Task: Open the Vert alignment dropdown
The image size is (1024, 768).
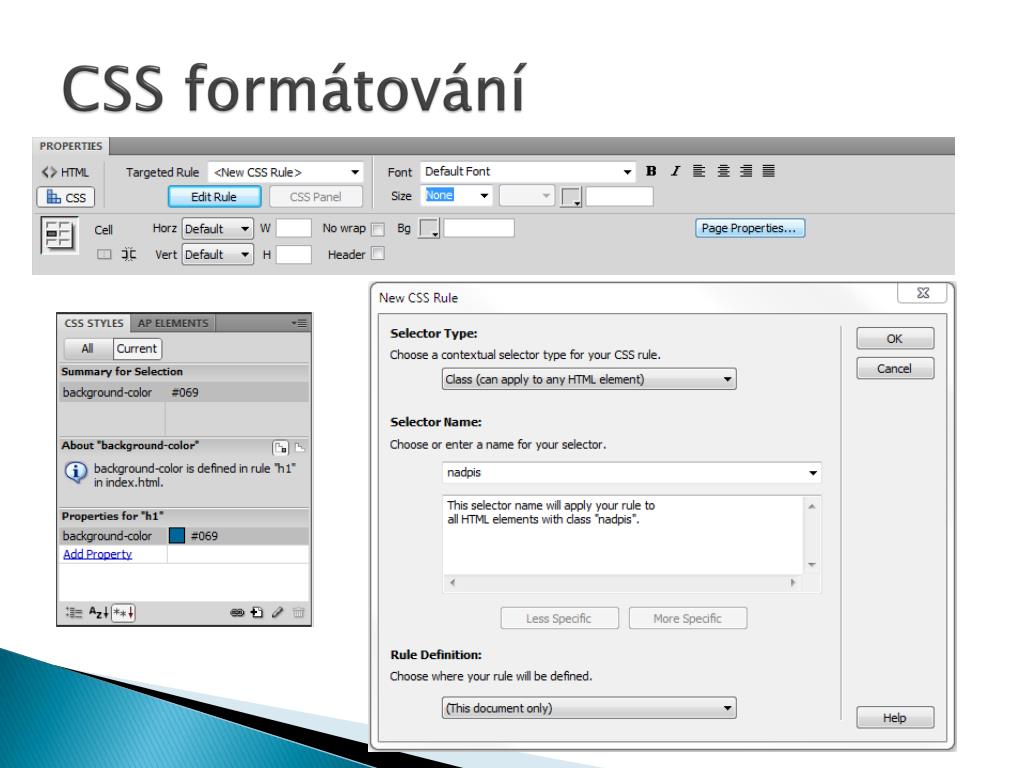Action: pos(217,255)
